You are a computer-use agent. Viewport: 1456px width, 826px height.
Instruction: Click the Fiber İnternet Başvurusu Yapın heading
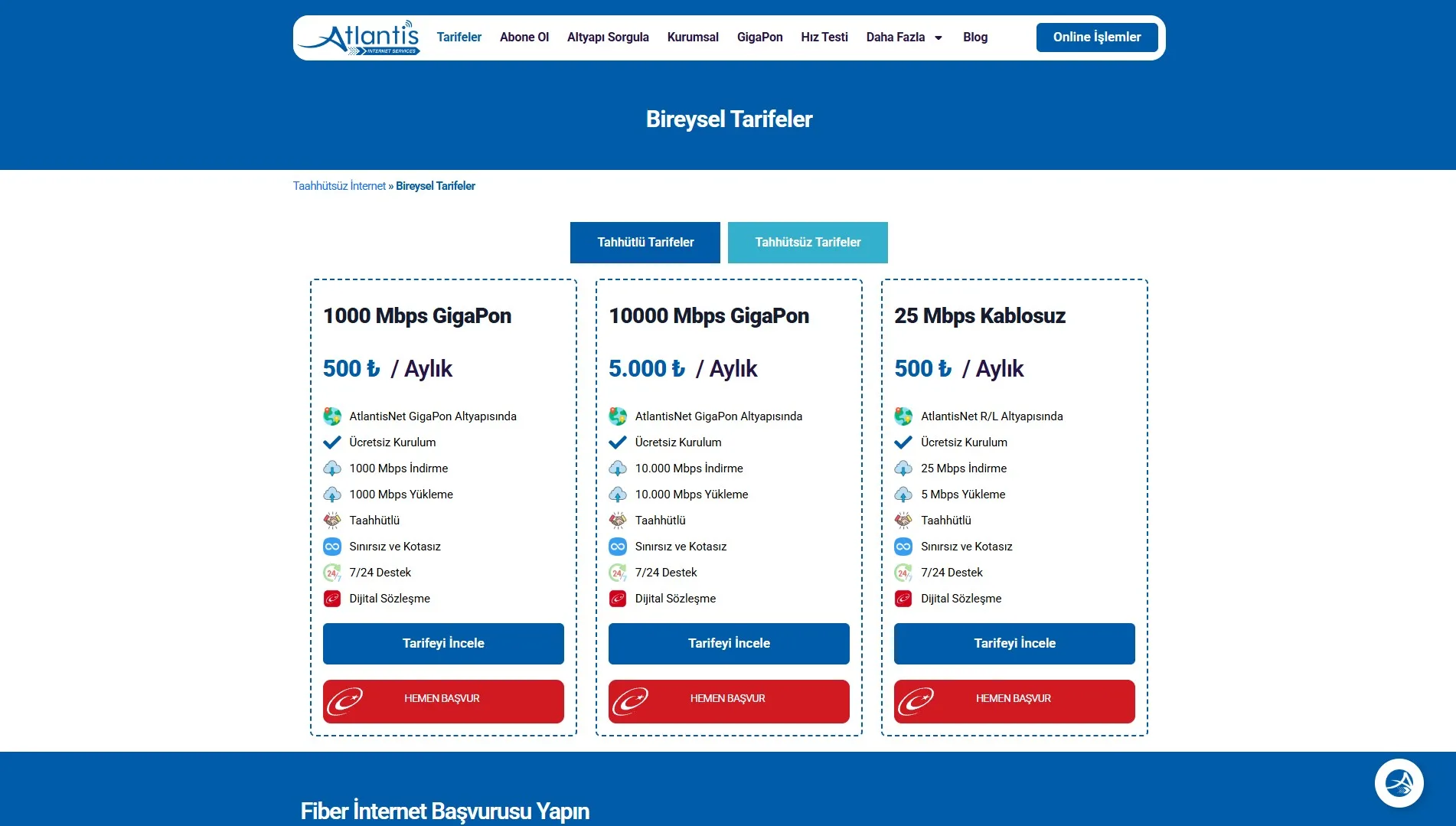[x=445, y=811]
